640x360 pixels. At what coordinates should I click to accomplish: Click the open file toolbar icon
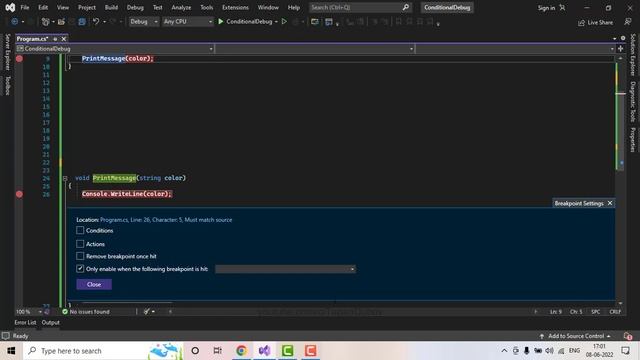pos(61,22)
